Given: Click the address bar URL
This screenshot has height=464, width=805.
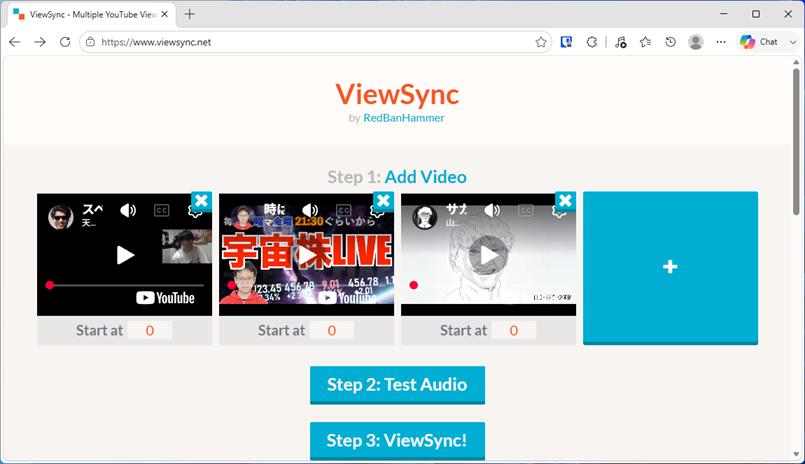Looking at the screenshot, I should click(156, 42).
